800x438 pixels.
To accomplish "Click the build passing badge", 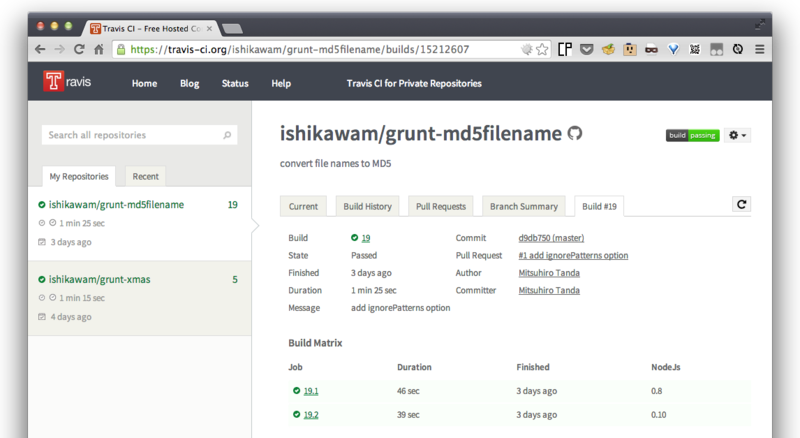I will point(692,135).
